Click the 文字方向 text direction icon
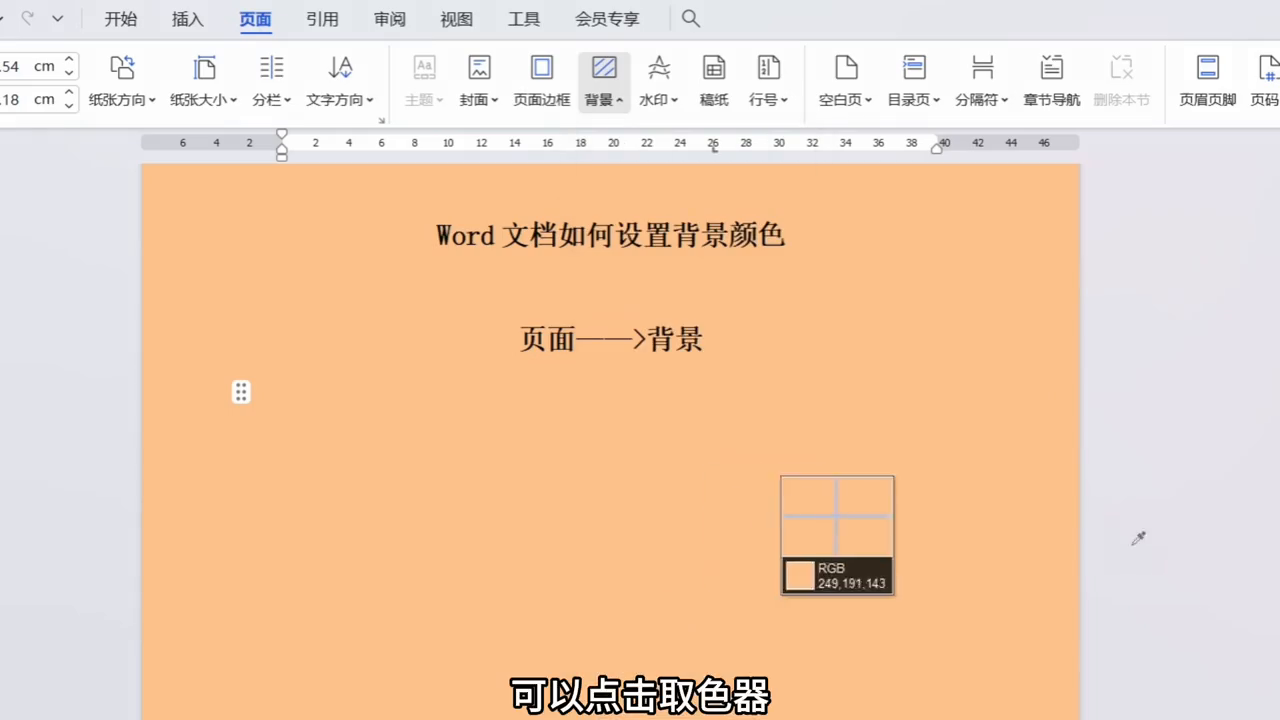The image size is (1280, 720). (x=340, y=68)
